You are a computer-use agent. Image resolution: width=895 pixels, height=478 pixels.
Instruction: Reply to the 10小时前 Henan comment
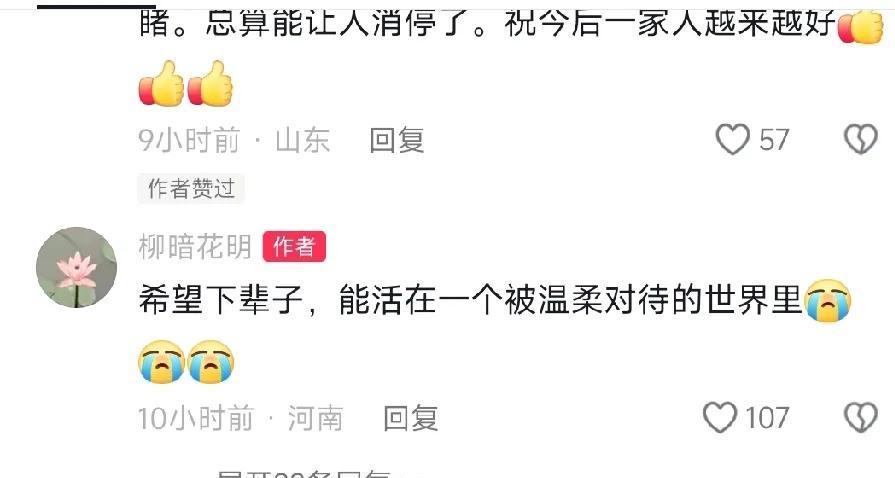[410, 418]
